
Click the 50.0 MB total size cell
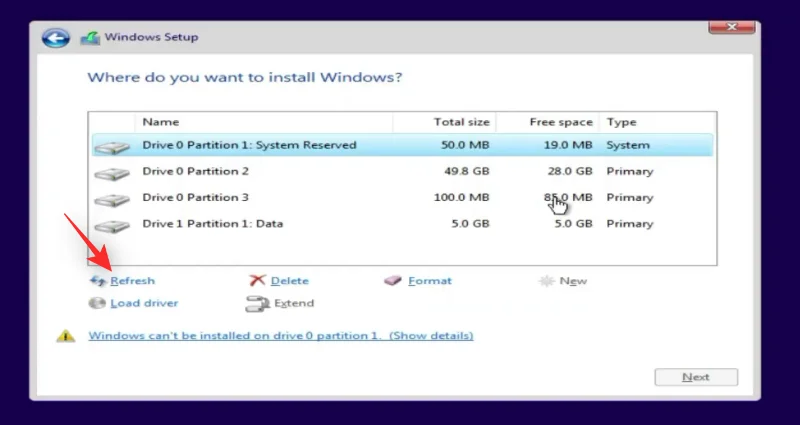(x=465, y=145)
